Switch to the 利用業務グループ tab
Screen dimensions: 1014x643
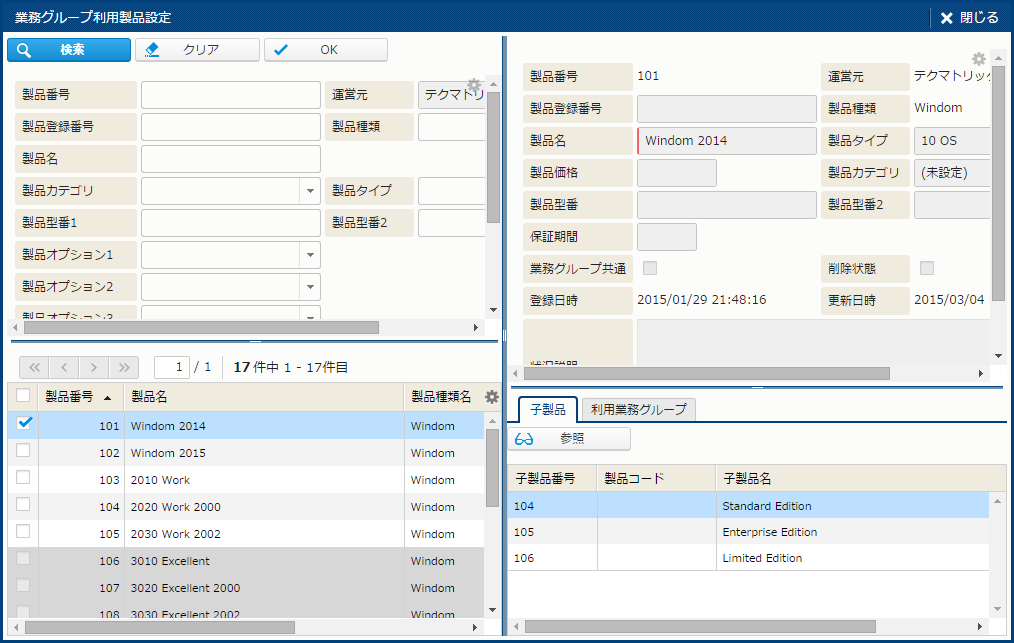click(638, 409)
